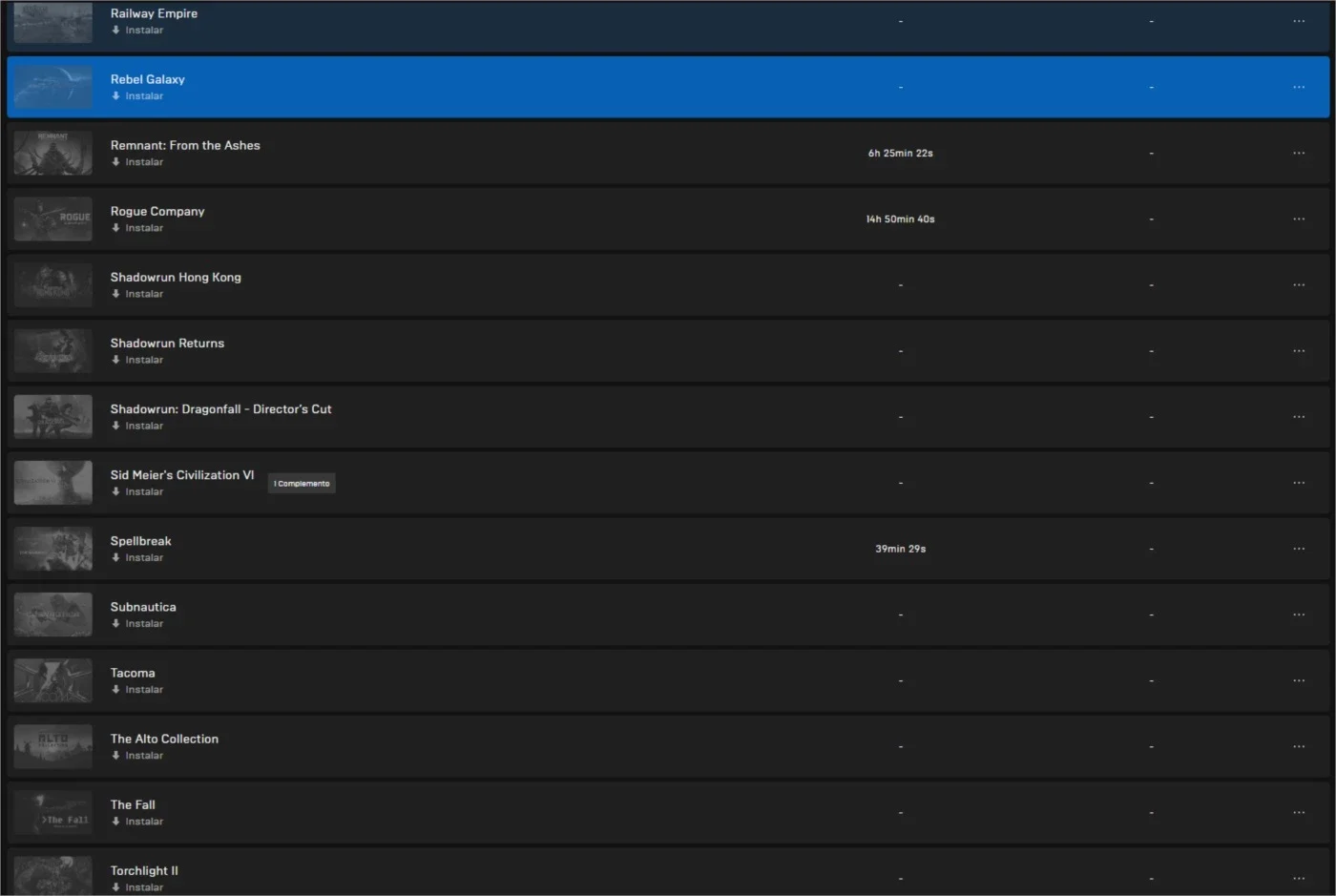Click Instalar under Sid Meier's Civilization VI

click(x=137, y=491)
